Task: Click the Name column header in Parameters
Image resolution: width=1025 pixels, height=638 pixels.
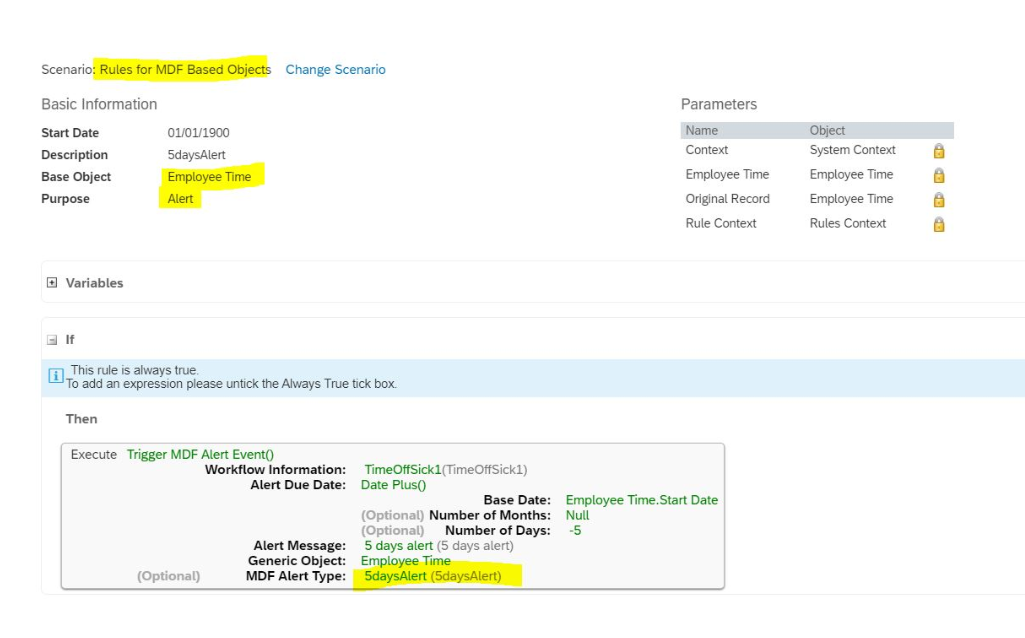Action: 701,130
